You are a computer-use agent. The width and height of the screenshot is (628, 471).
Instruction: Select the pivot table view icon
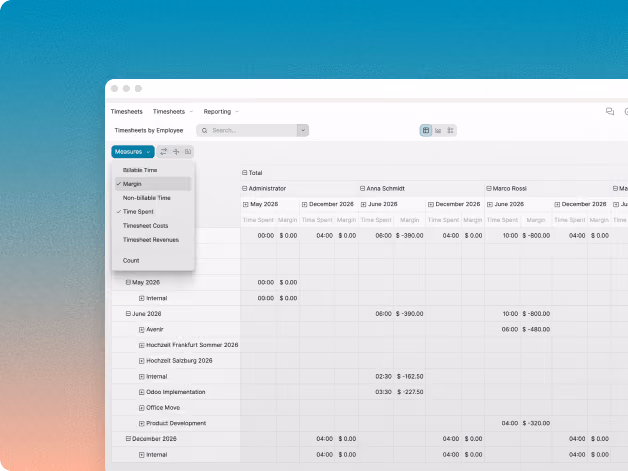click(426, 130)
